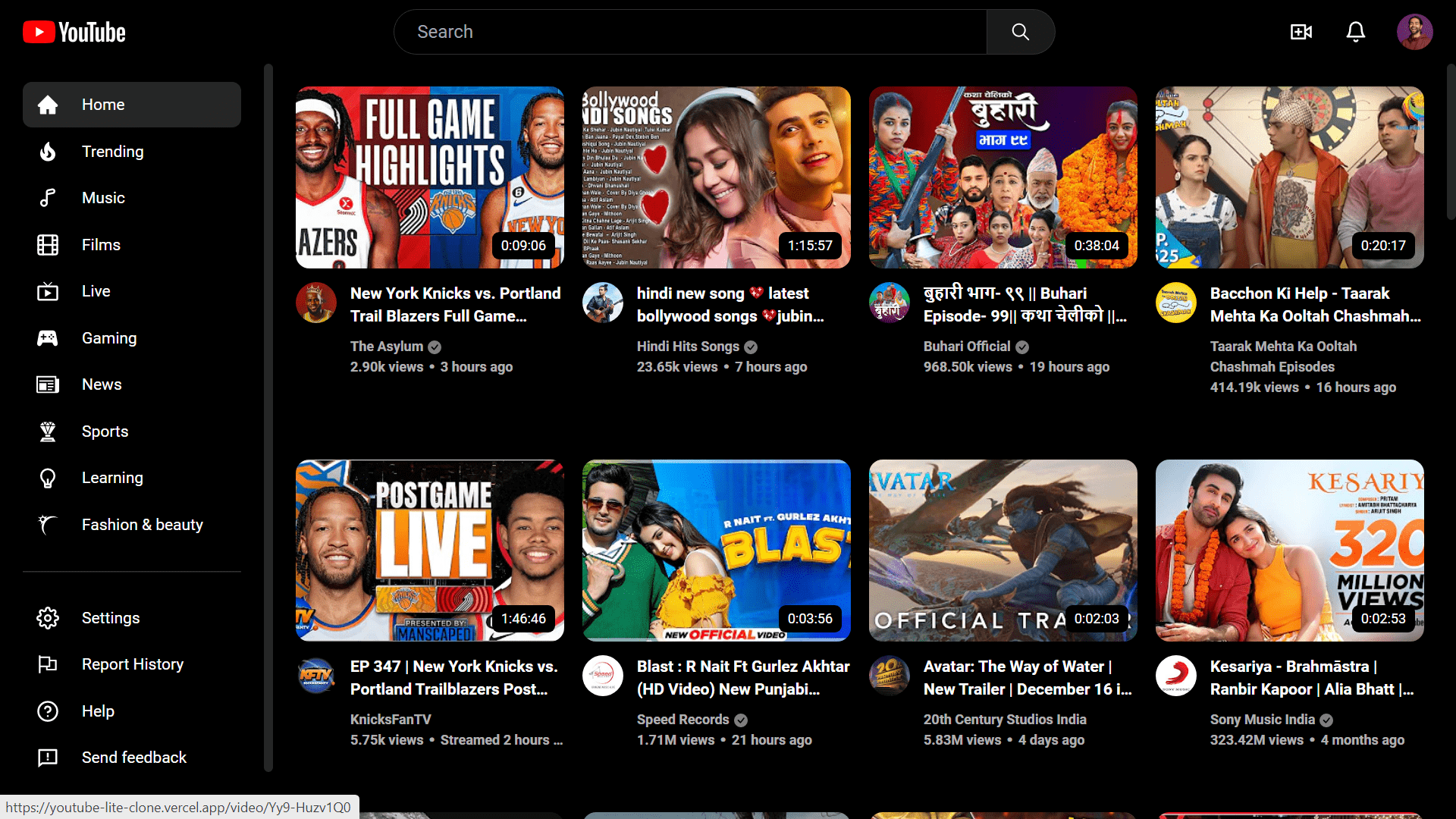Viewport: 1456px width, 819px height.
Task: Click into the Search input field
Action: [x=690, y=32]
